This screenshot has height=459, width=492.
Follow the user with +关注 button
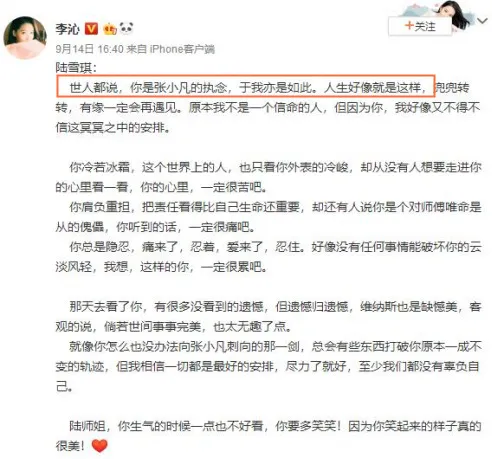[x=420, y=26]
